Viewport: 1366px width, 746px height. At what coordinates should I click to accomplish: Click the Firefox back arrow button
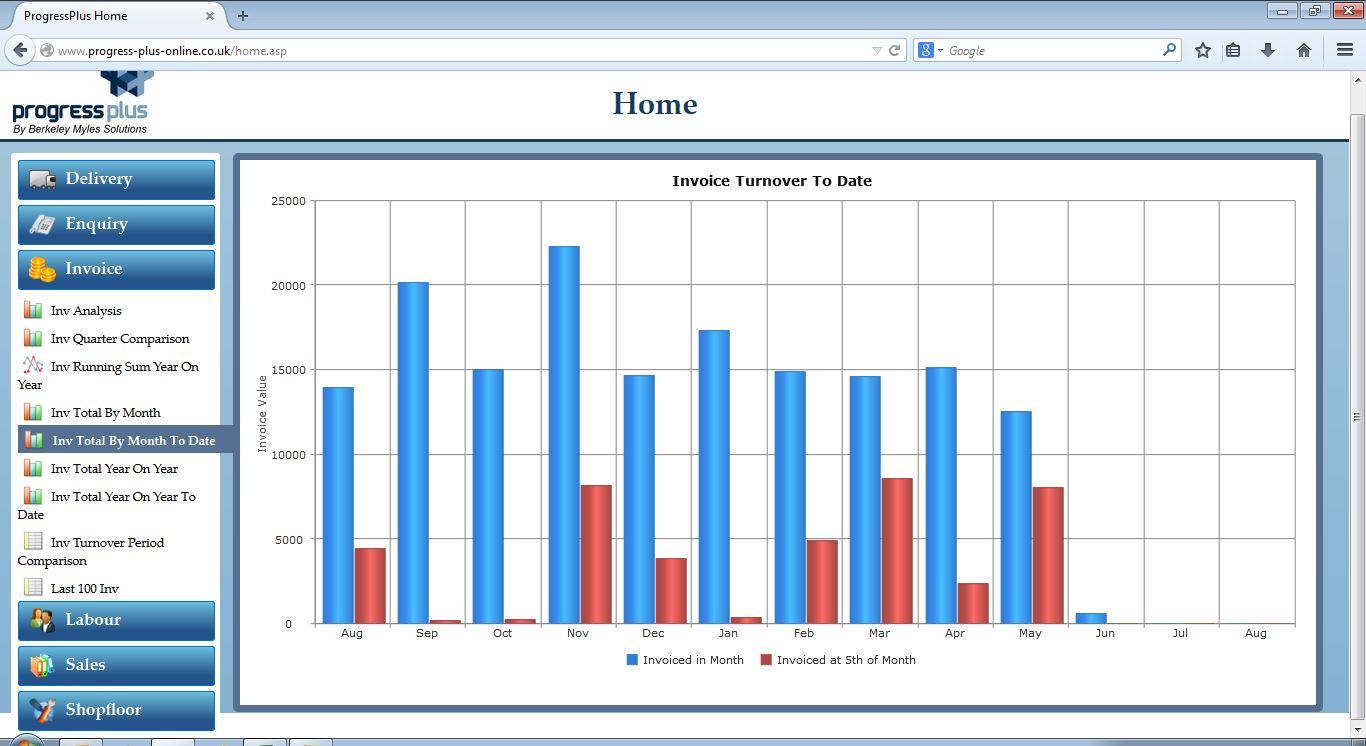point(20,50)
